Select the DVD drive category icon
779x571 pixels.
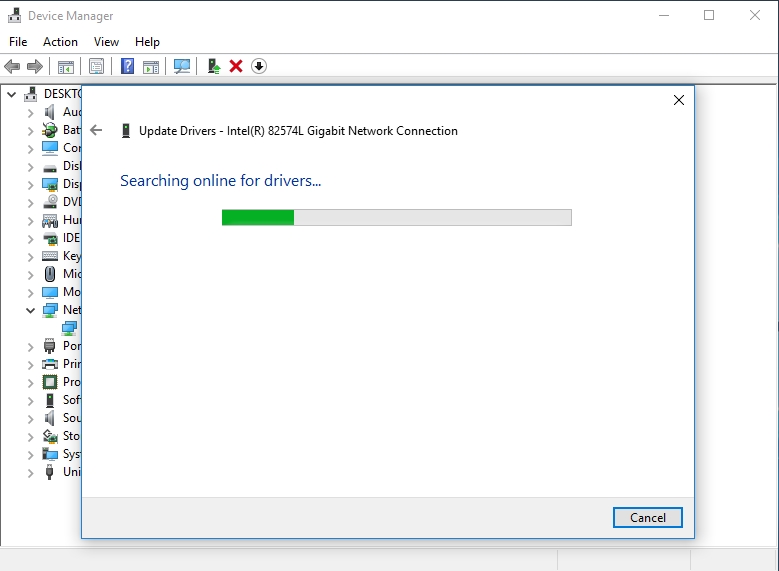tap(50, 201)
